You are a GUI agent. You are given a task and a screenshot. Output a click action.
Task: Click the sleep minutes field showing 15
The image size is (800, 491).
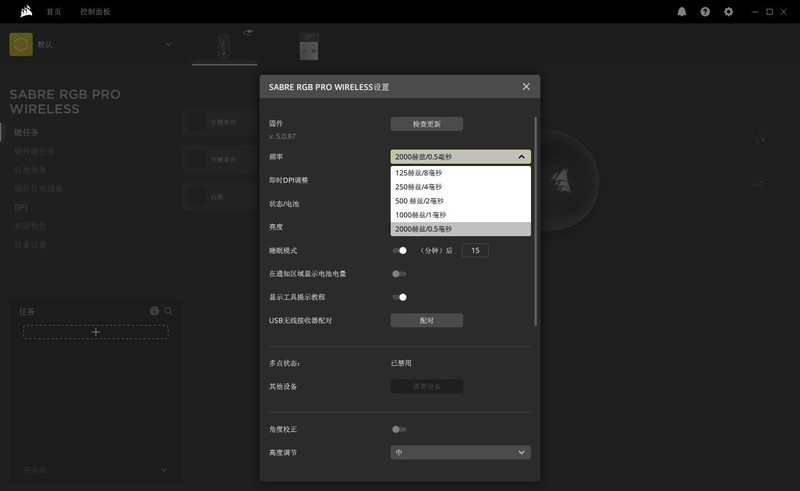tap(475, 251)
